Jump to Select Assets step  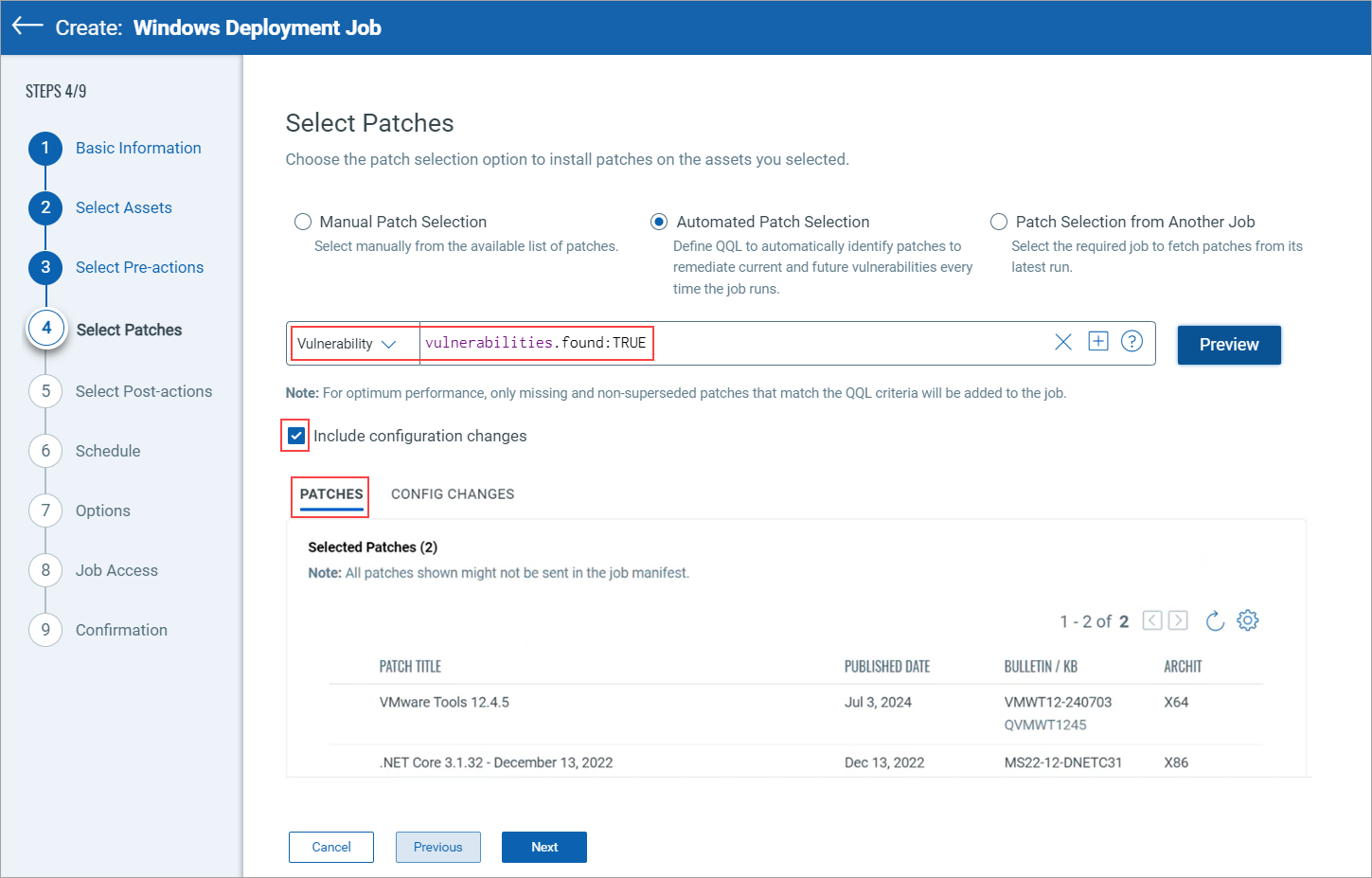[124, 207]
